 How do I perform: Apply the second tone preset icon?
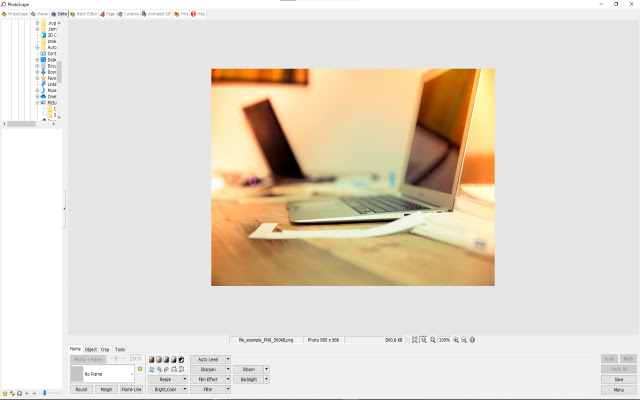point(159,360)
